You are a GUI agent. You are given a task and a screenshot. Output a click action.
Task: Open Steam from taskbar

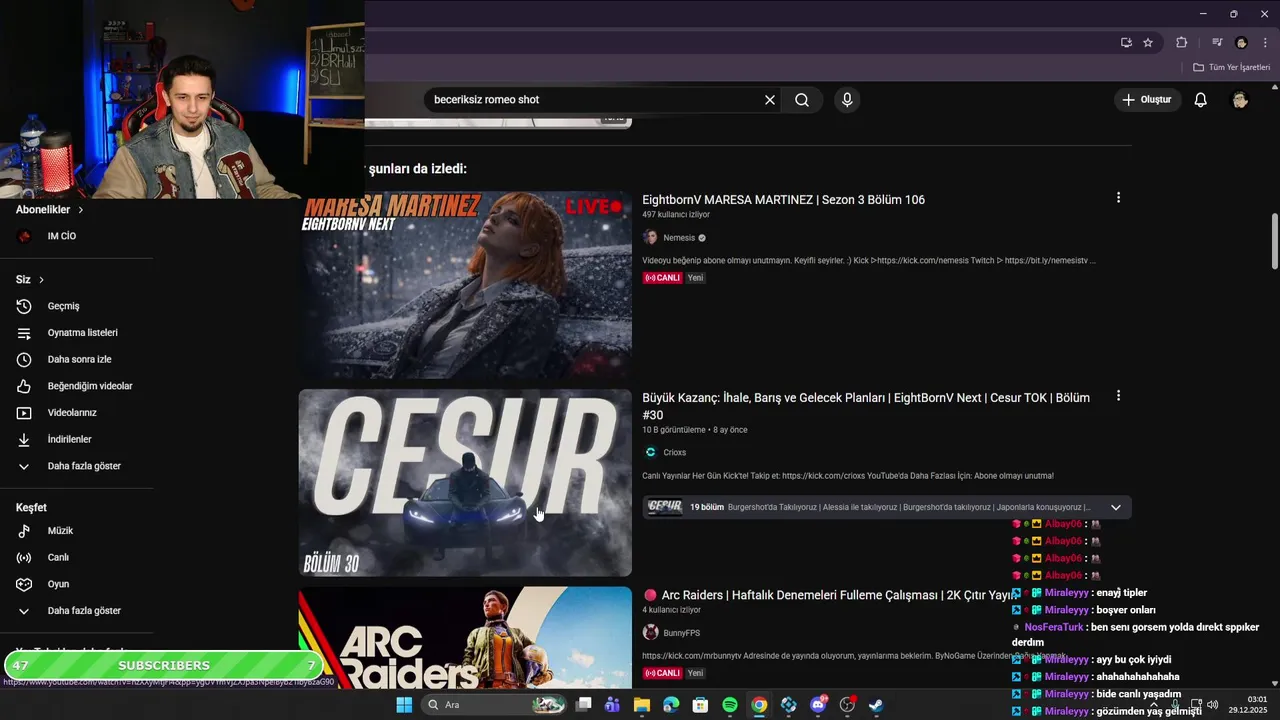[x=876, y=705]
